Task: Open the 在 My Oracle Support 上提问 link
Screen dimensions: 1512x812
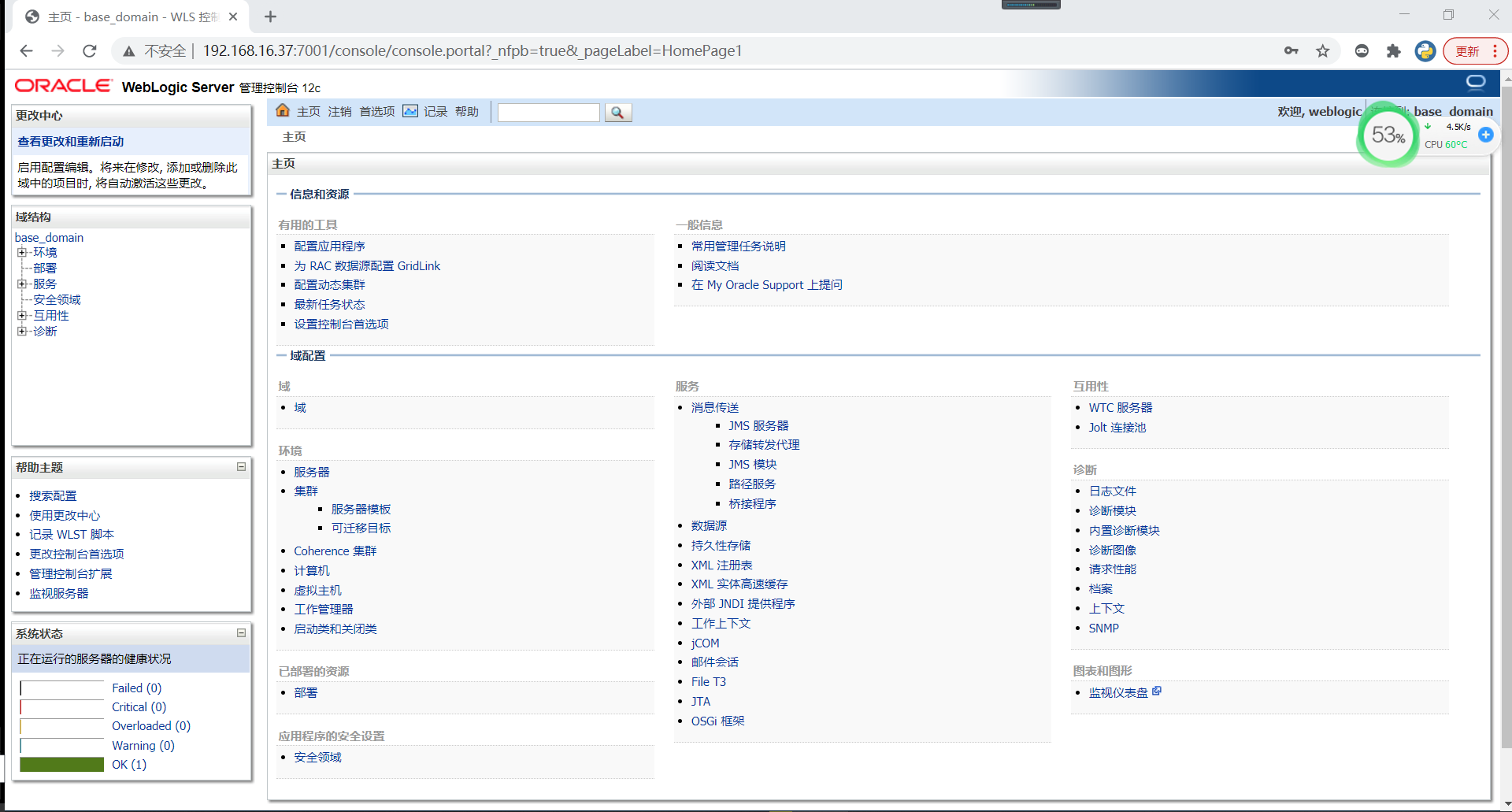Action: (767, 285)
